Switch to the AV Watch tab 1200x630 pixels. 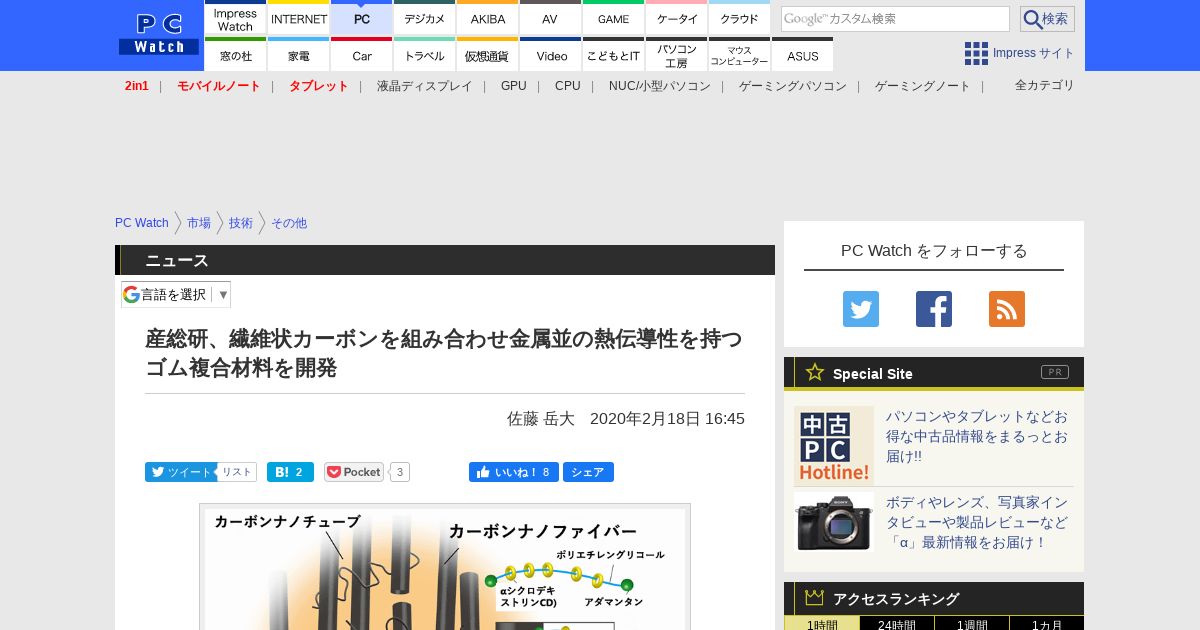[x=550, y=18]
